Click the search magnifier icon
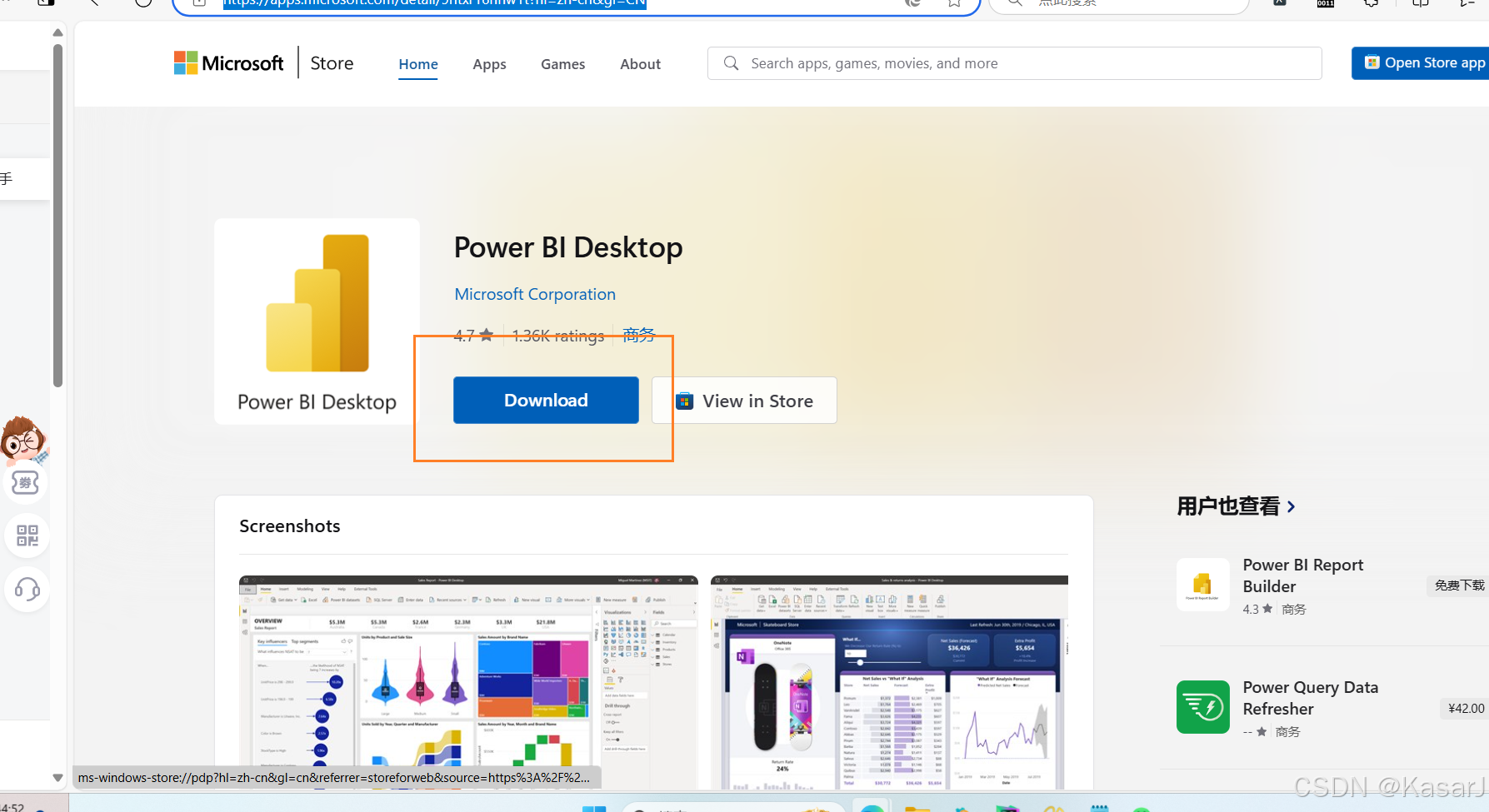The width and height of the screenshot is (1489, 812). pyautogui.click(x=731, y=63)
